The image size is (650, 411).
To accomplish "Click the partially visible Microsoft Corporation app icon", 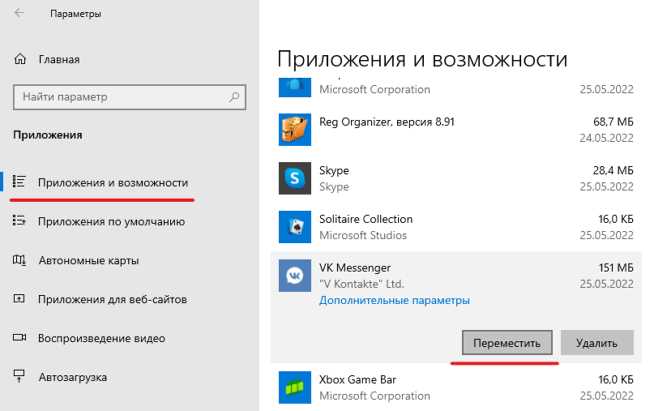I will (295, 88).
